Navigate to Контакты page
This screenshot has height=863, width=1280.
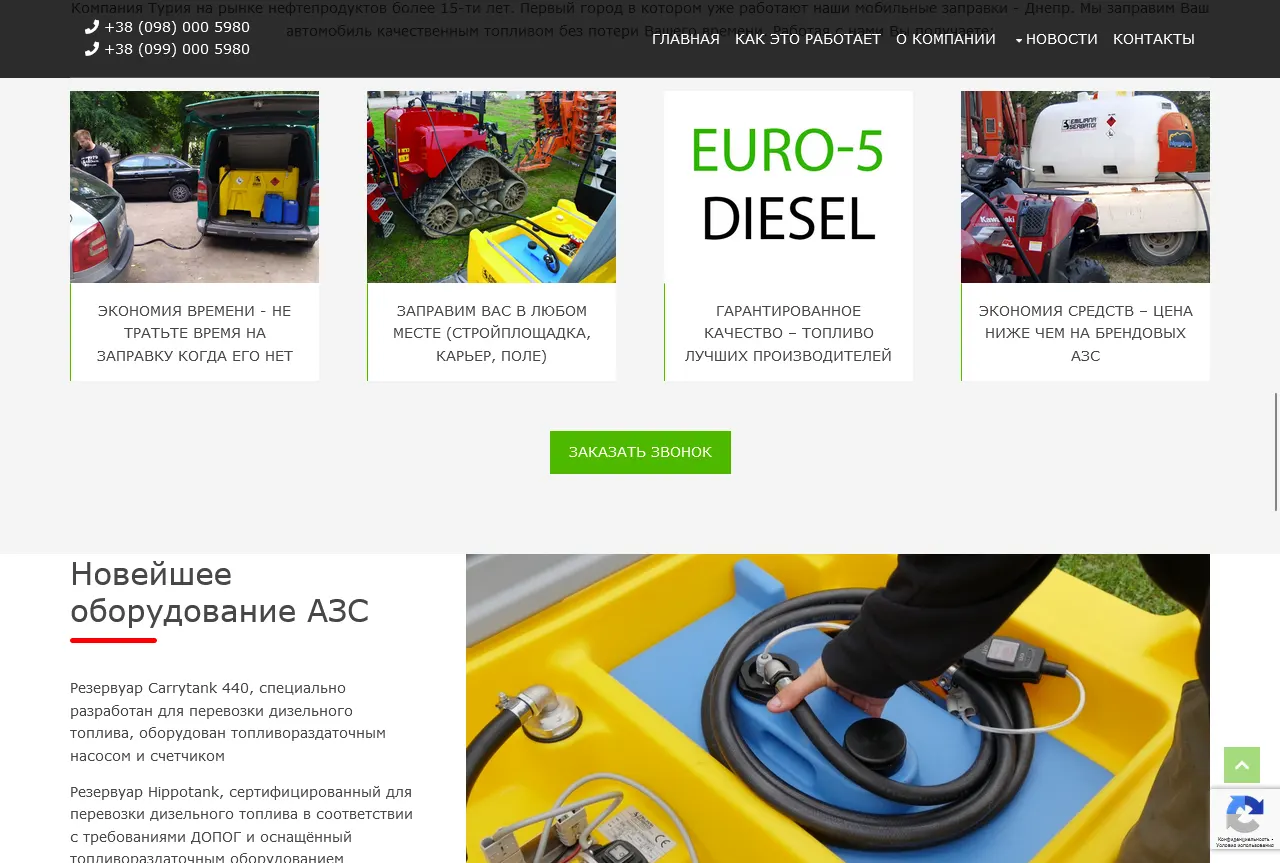pyautogui.click(x=1153, y=39)
